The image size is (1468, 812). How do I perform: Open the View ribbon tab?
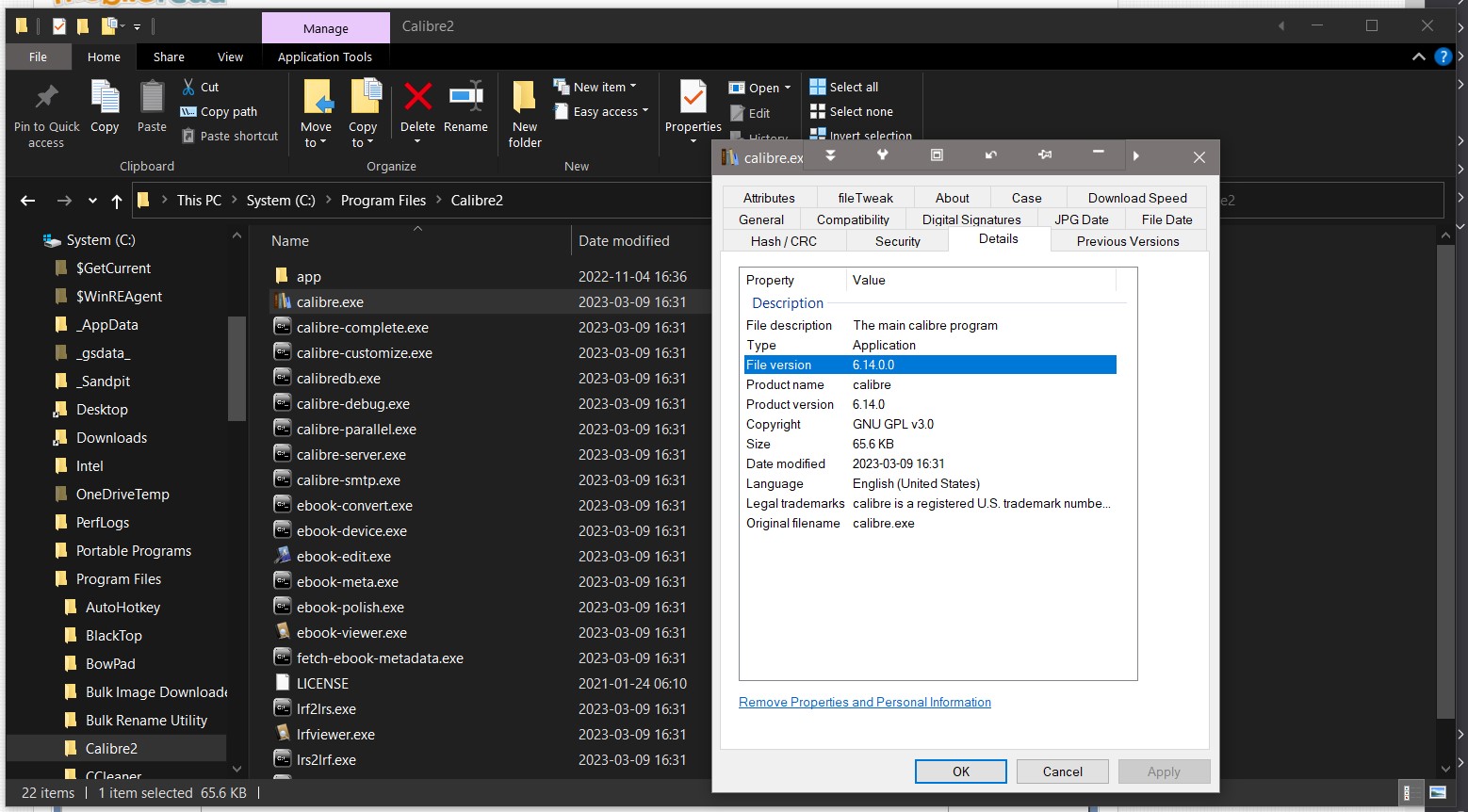pos(230,57)
